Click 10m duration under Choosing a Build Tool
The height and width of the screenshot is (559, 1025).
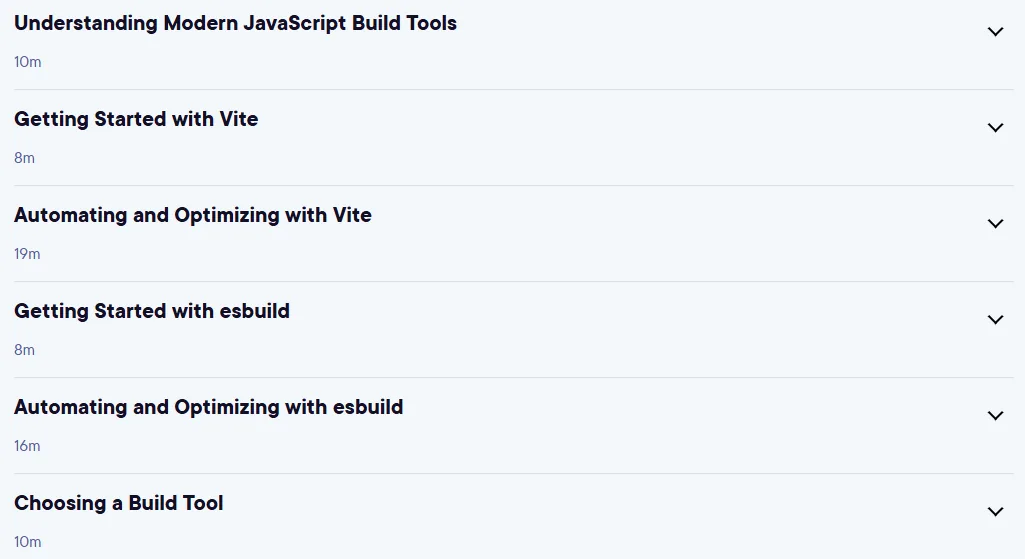point(27,543)
